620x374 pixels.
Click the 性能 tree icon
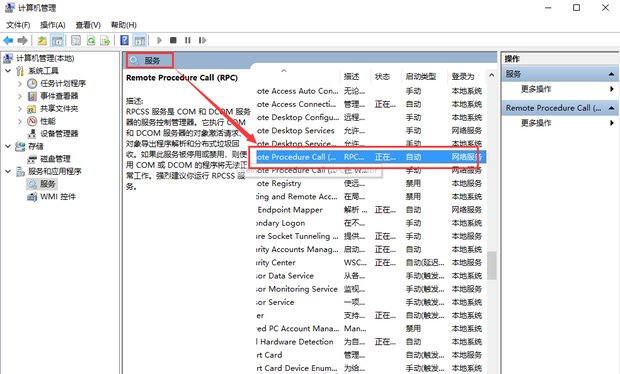32,121
